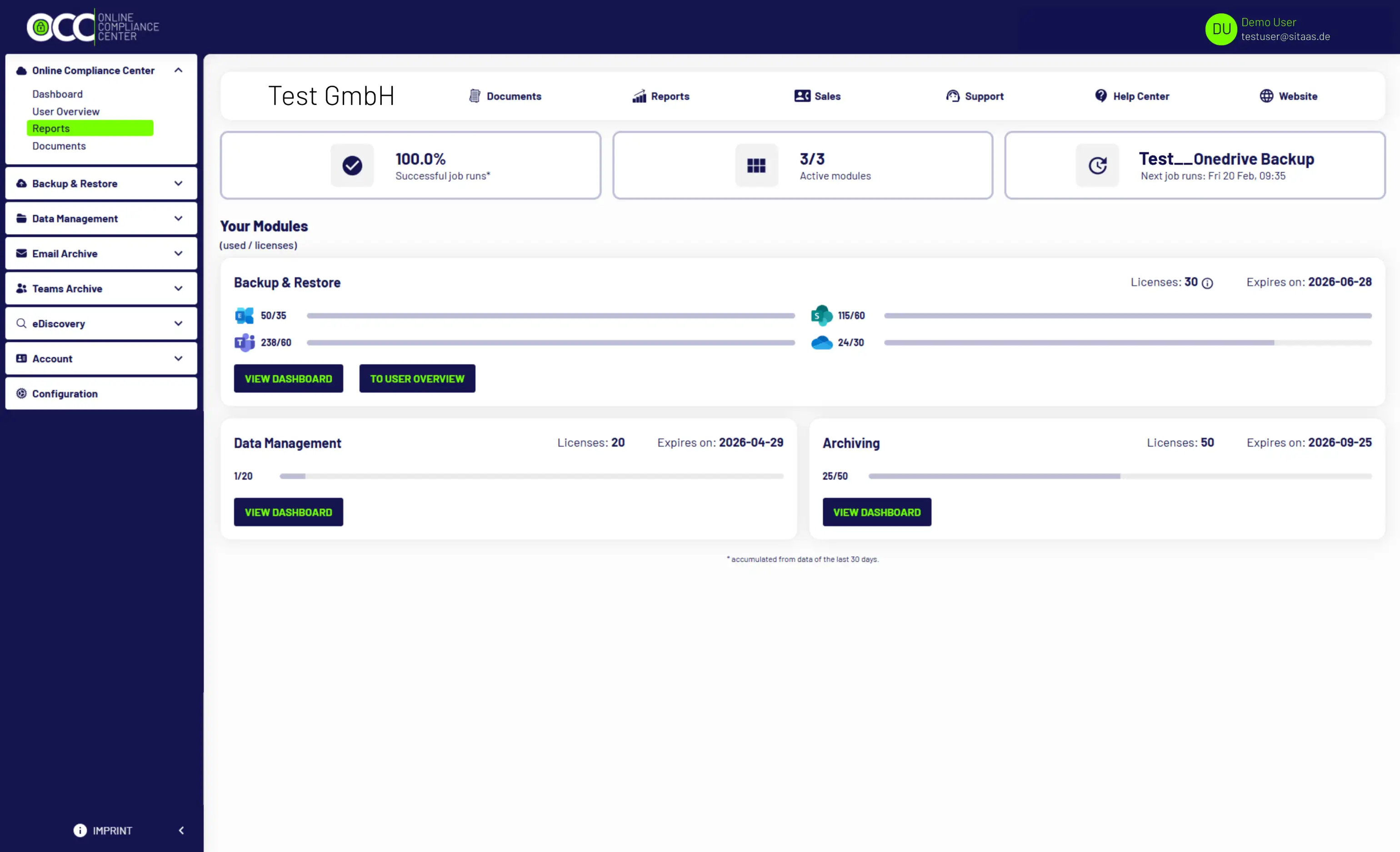This screenshot has height=852, width=1400.
Task: Collapse the Online Compliance Center section
Action: (x=178, y=70)
